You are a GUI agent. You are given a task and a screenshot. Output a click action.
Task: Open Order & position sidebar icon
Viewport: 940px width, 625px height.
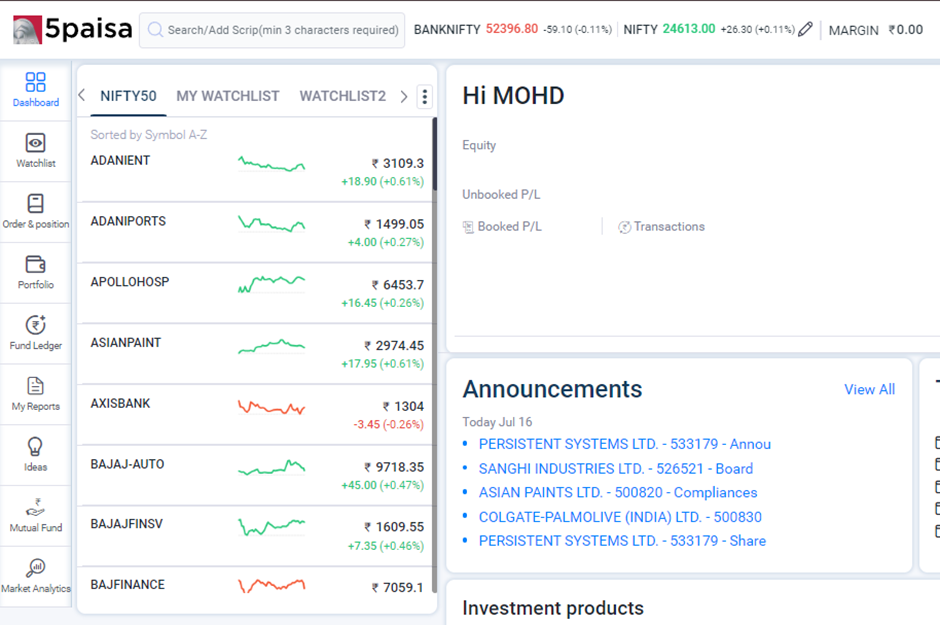35,204
